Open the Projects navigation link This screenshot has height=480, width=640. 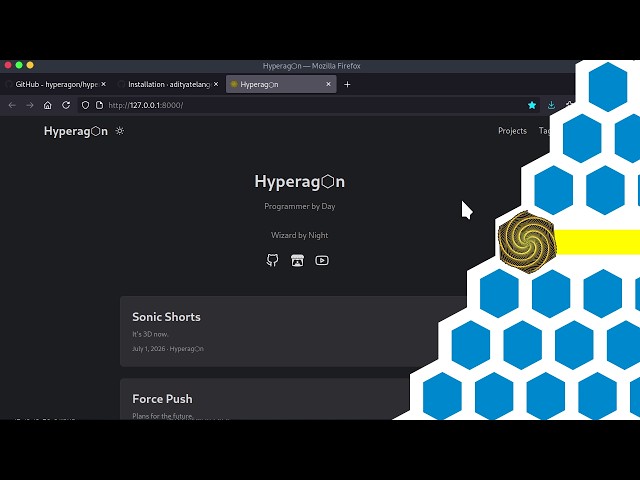pyautogui.click(x=512, y=131)
